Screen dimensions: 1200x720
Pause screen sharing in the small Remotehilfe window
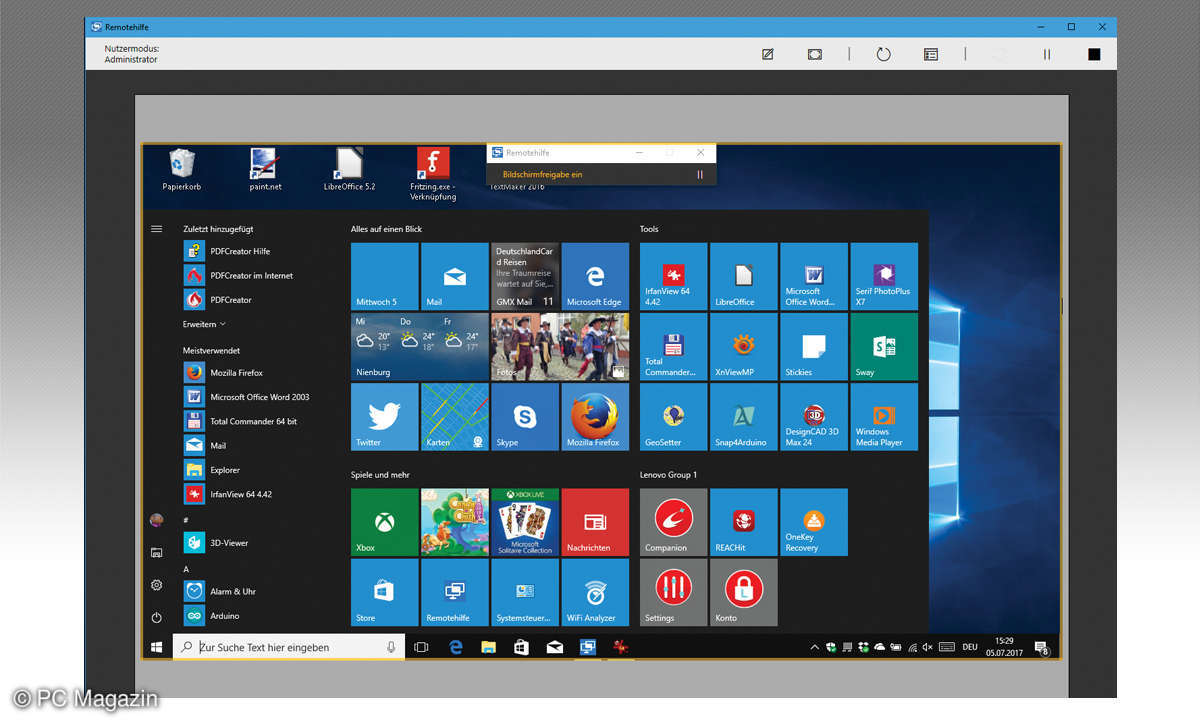tap(700, 174)
